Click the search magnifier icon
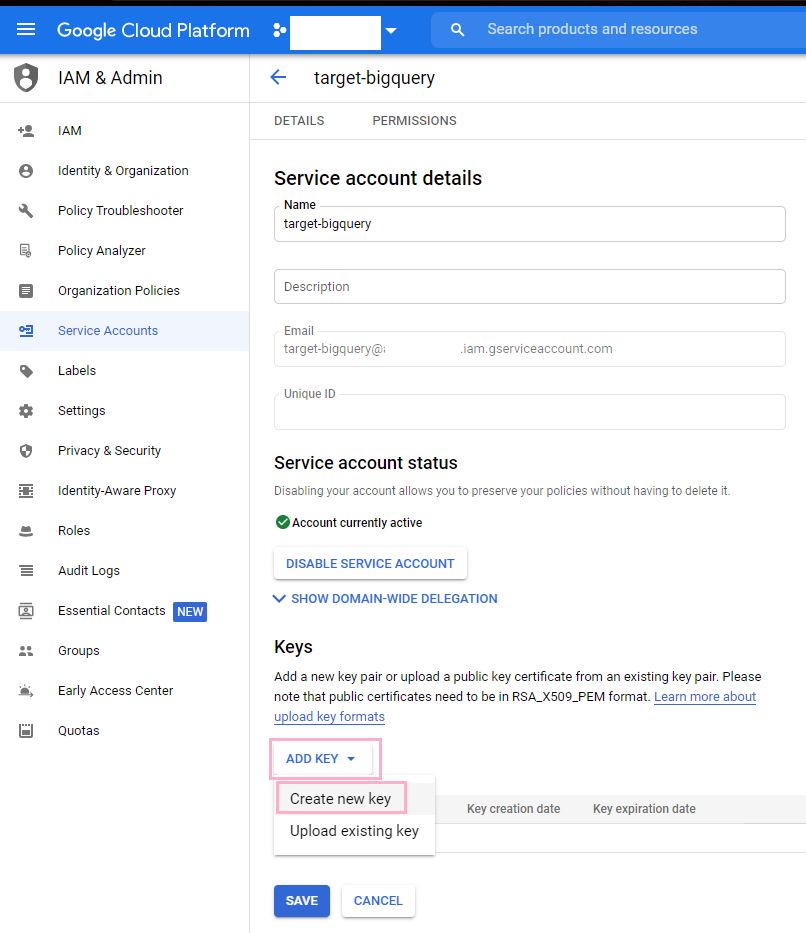The height and width of the screenshot is (933, 806). [x=457, y=29]
